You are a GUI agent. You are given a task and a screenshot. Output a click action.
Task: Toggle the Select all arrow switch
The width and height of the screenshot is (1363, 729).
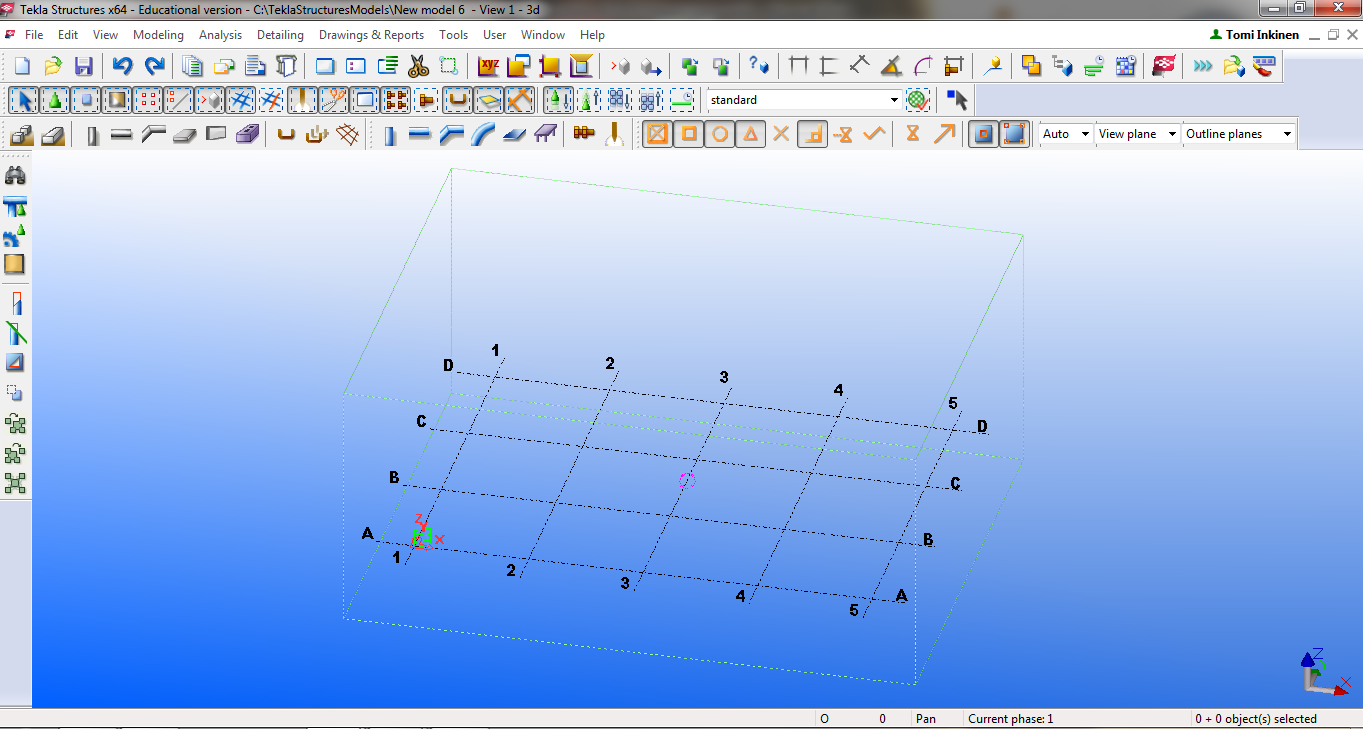point(24,100)
